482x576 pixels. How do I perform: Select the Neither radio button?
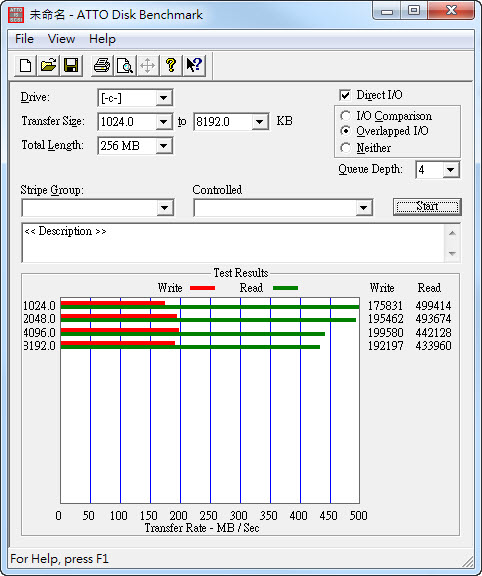[x=345, y=148]
